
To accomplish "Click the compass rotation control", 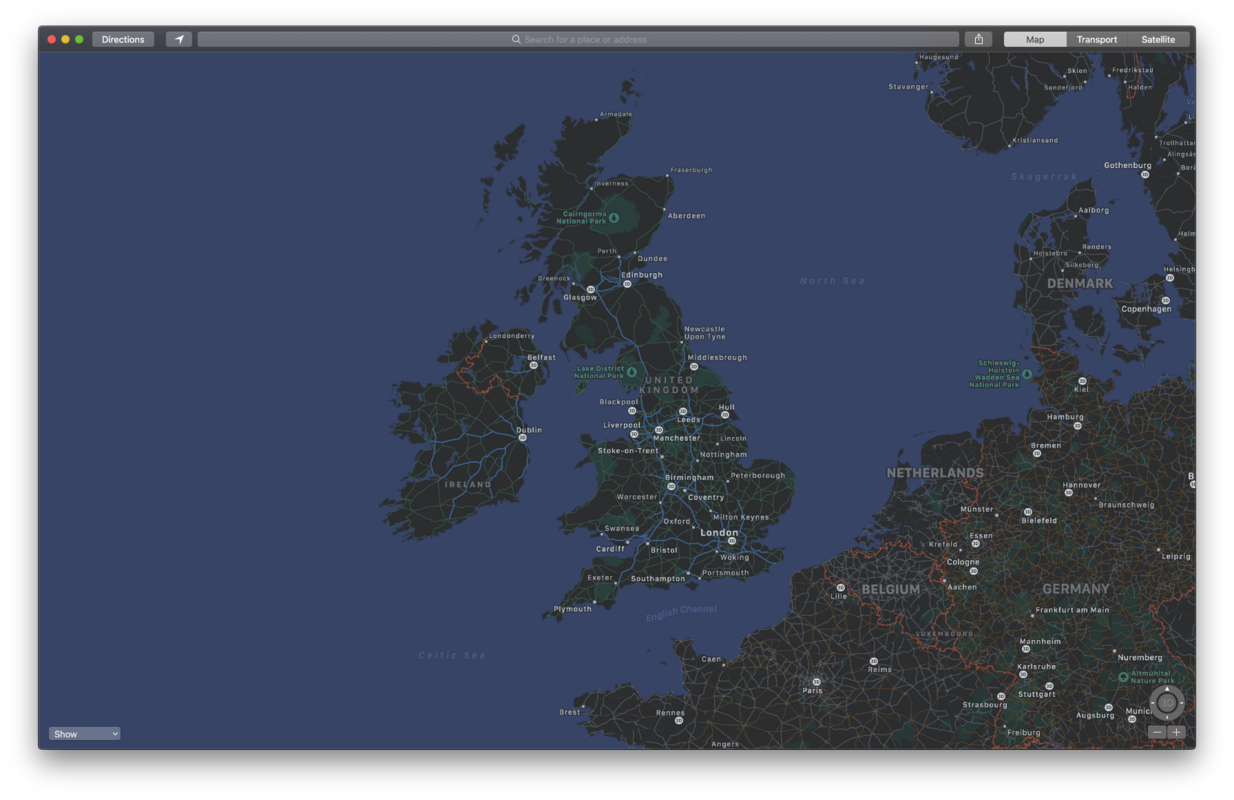I will pyautogui.click(x=1167, y=703).
